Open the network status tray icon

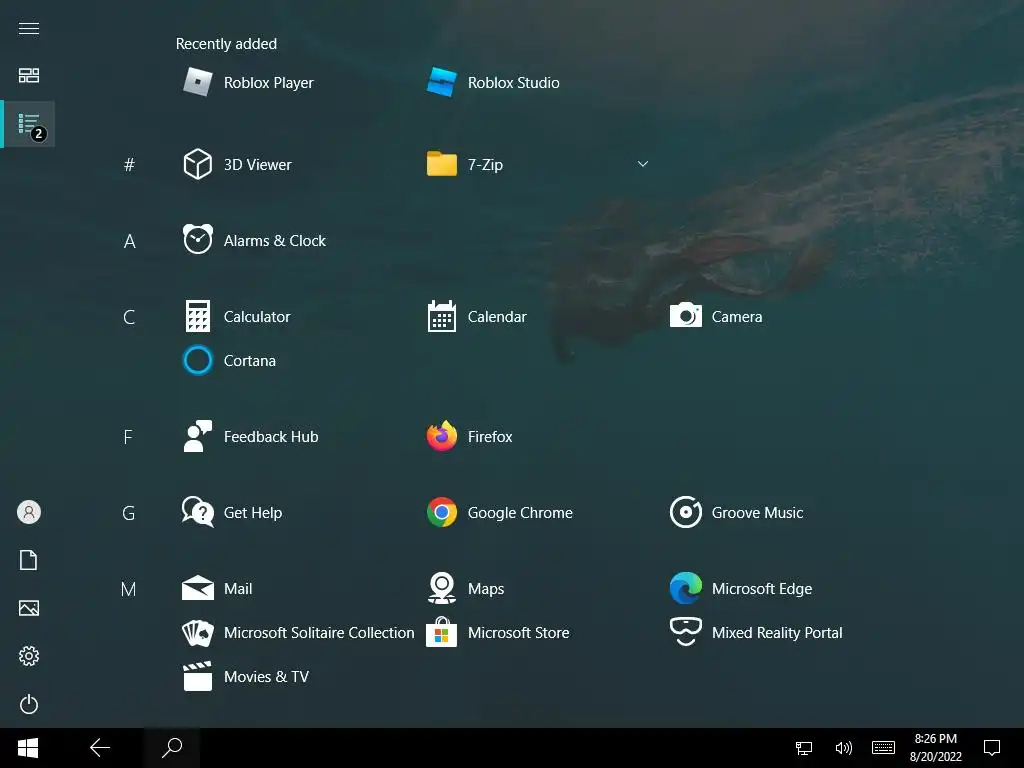click(x=804, y=748)
